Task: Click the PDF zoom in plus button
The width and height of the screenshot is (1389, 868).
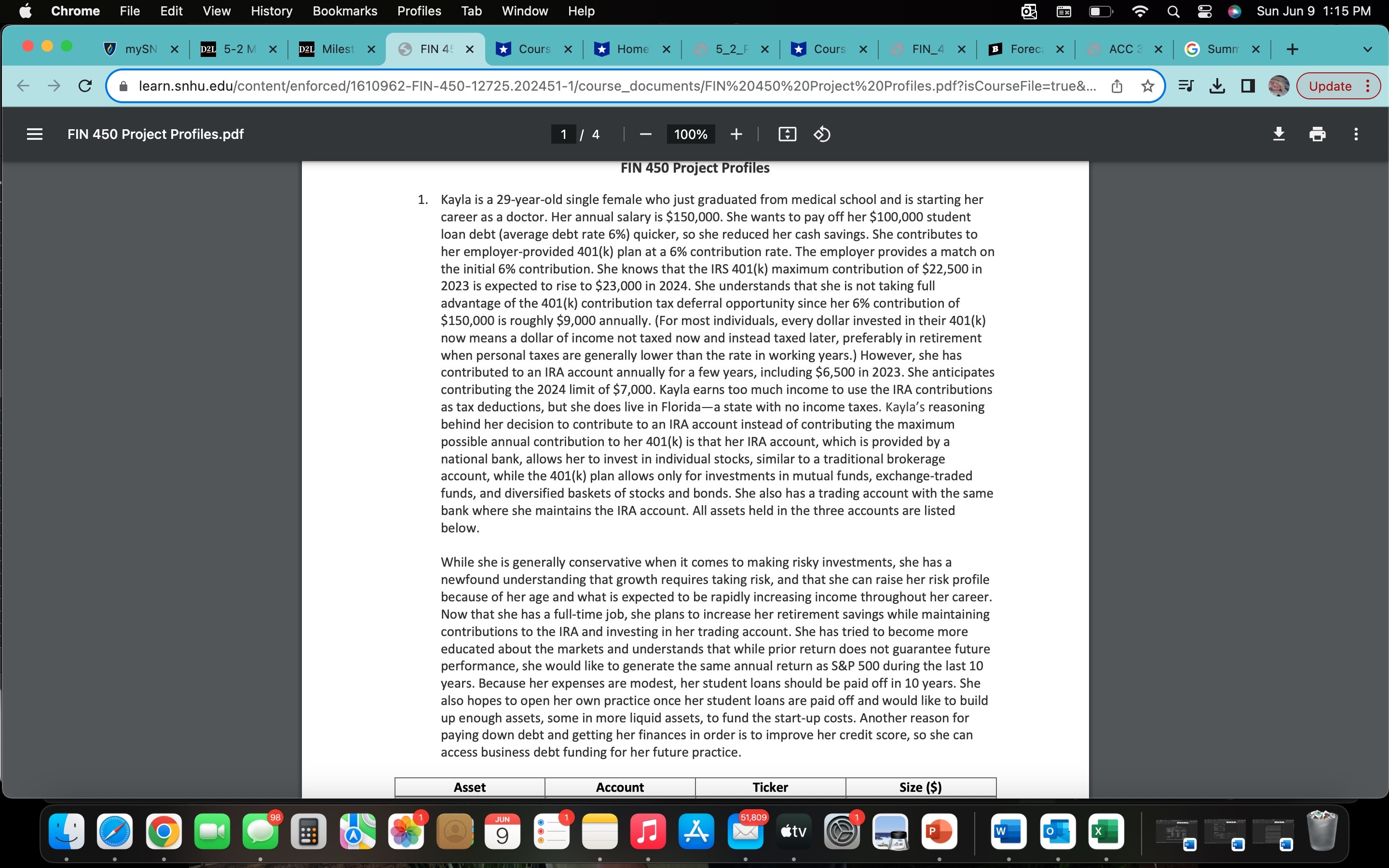Action: [x=736, y=135]
